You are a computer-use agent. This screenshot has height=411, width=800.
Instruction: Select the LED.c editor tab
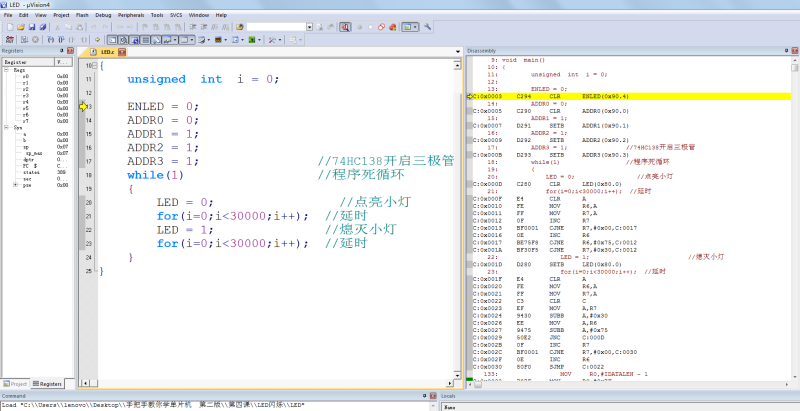point(106,50)
